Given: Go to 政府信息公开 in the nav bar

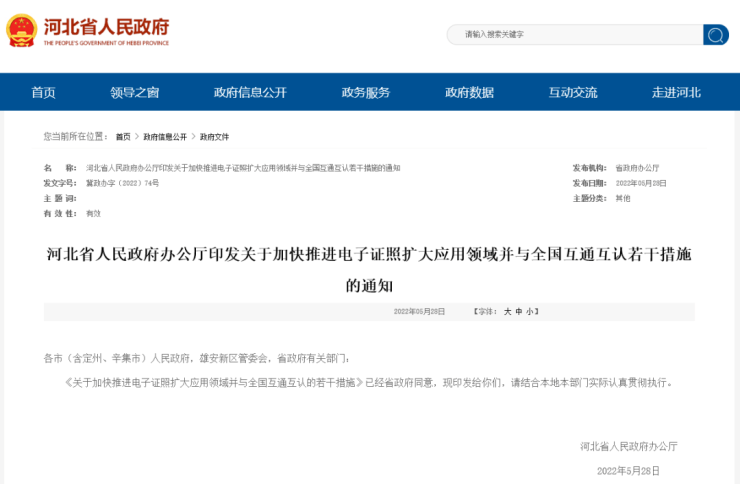Looking at the screenshot, I should click(x=250, y=92).
